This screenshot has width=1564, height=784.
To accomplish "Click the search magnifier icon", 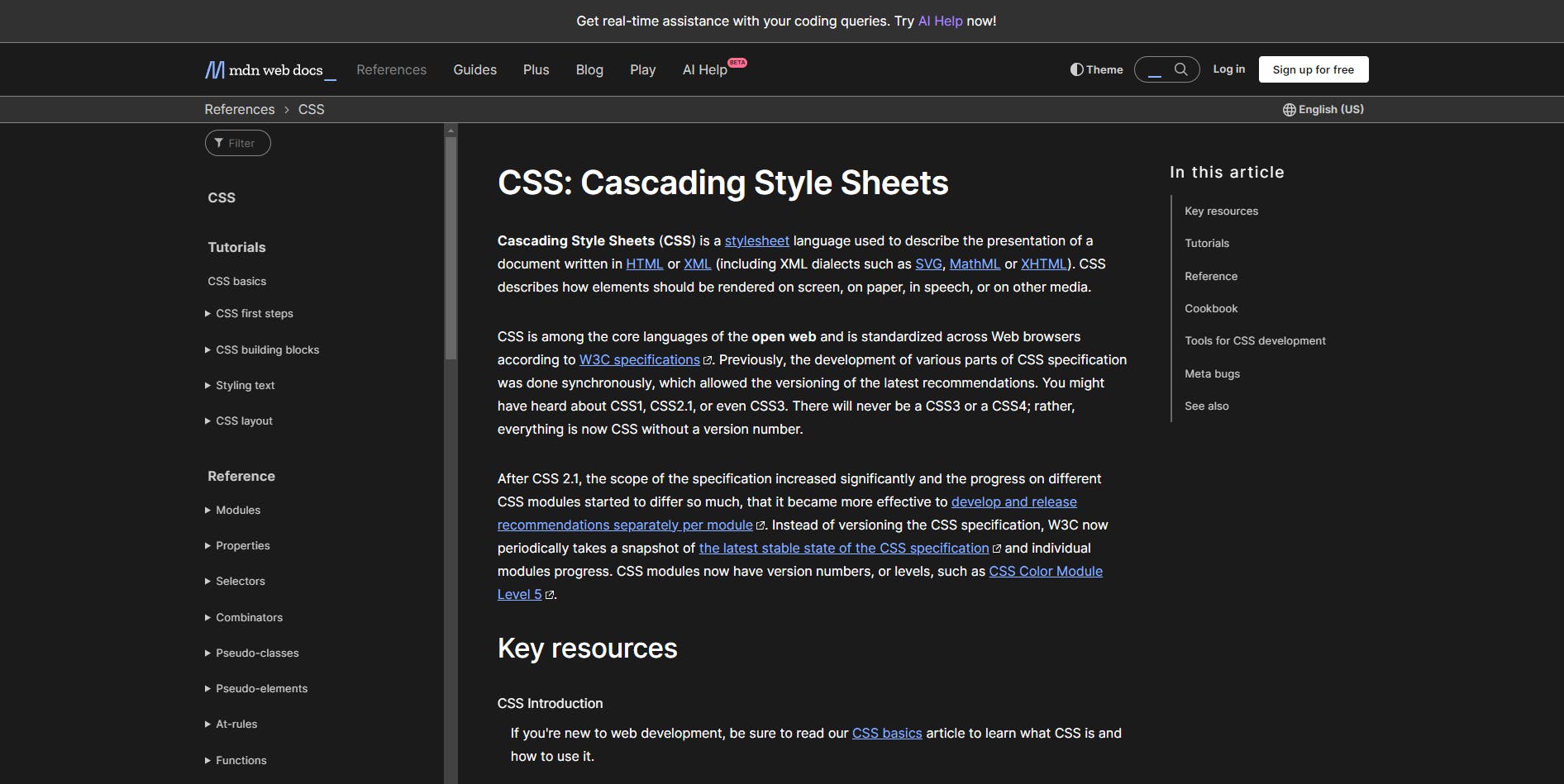I will (x=1181, y=69).
